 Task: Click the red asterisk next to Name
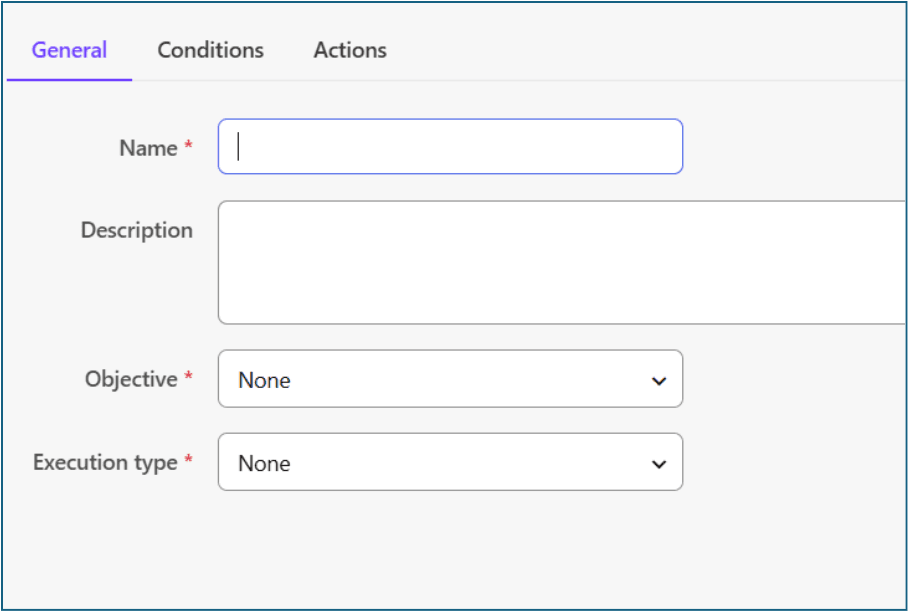pos(188,146)
